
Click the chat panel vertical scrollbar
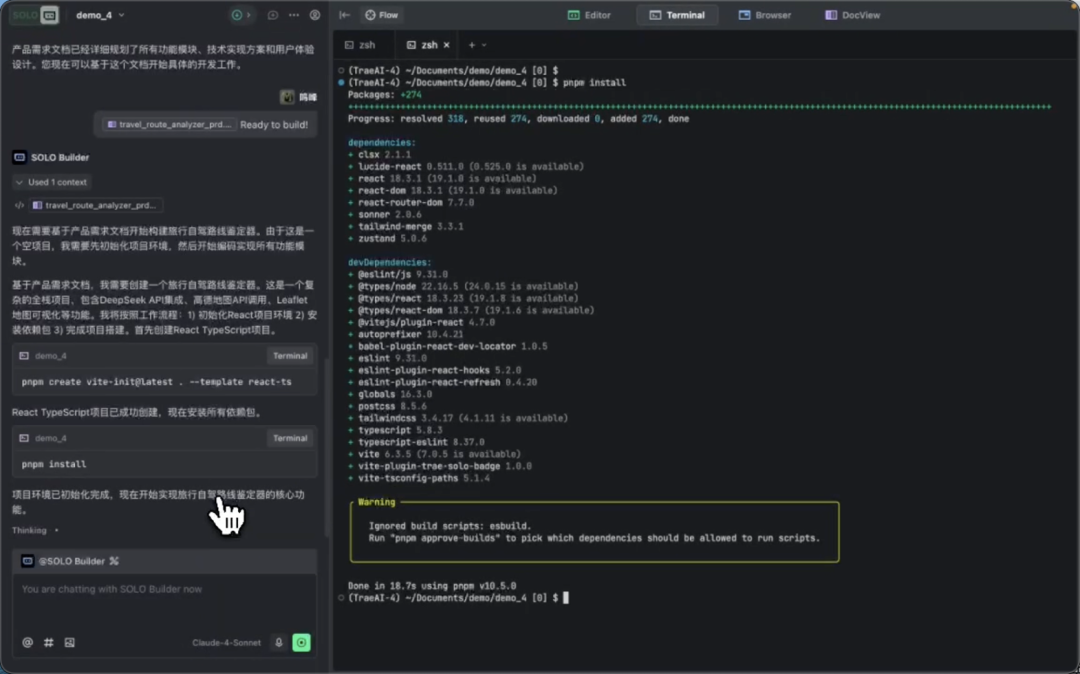click(326, 447)
